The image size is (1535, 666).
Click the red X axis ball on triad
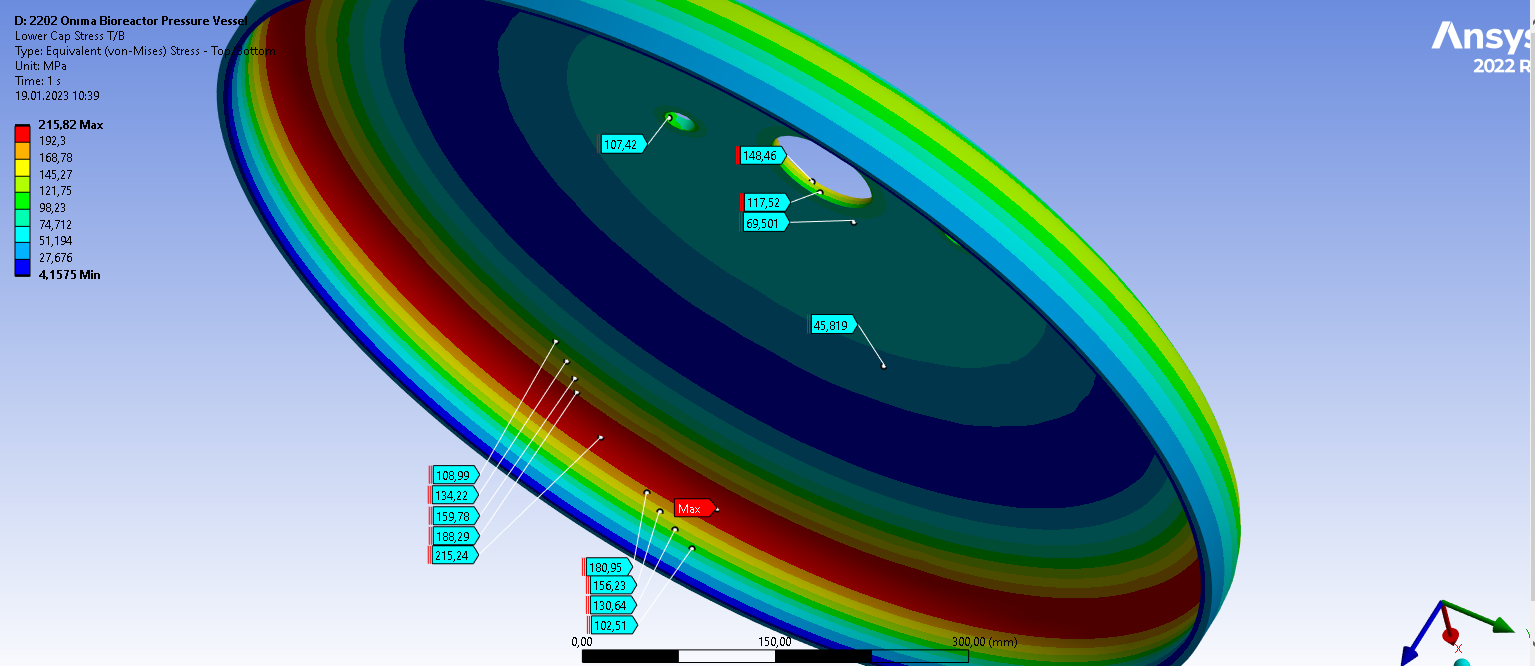pyautogui.click(x=1450, y=636)
